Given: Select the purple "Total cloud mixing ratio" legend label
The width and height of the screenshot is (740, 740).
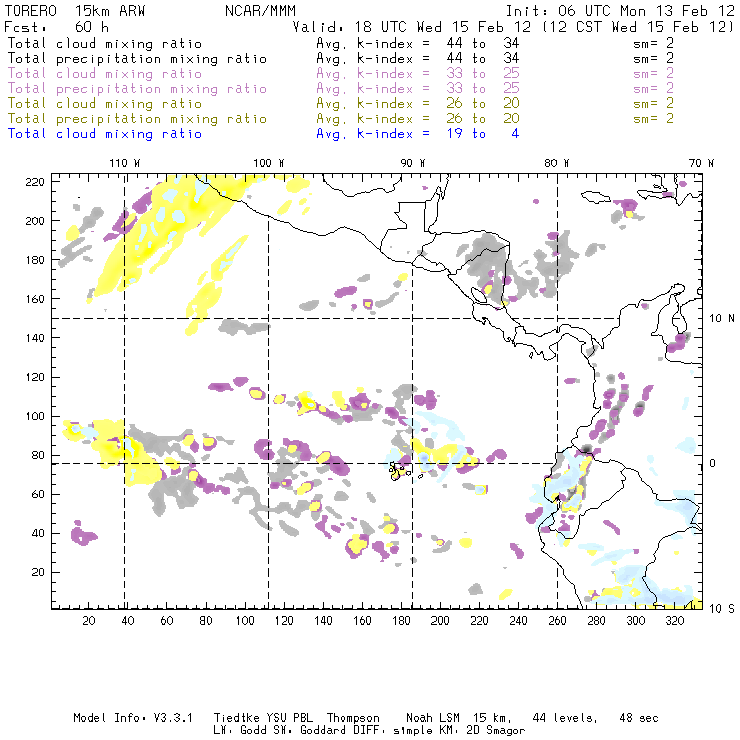Looking at the screenshot, I should click(x=105, y=74).
